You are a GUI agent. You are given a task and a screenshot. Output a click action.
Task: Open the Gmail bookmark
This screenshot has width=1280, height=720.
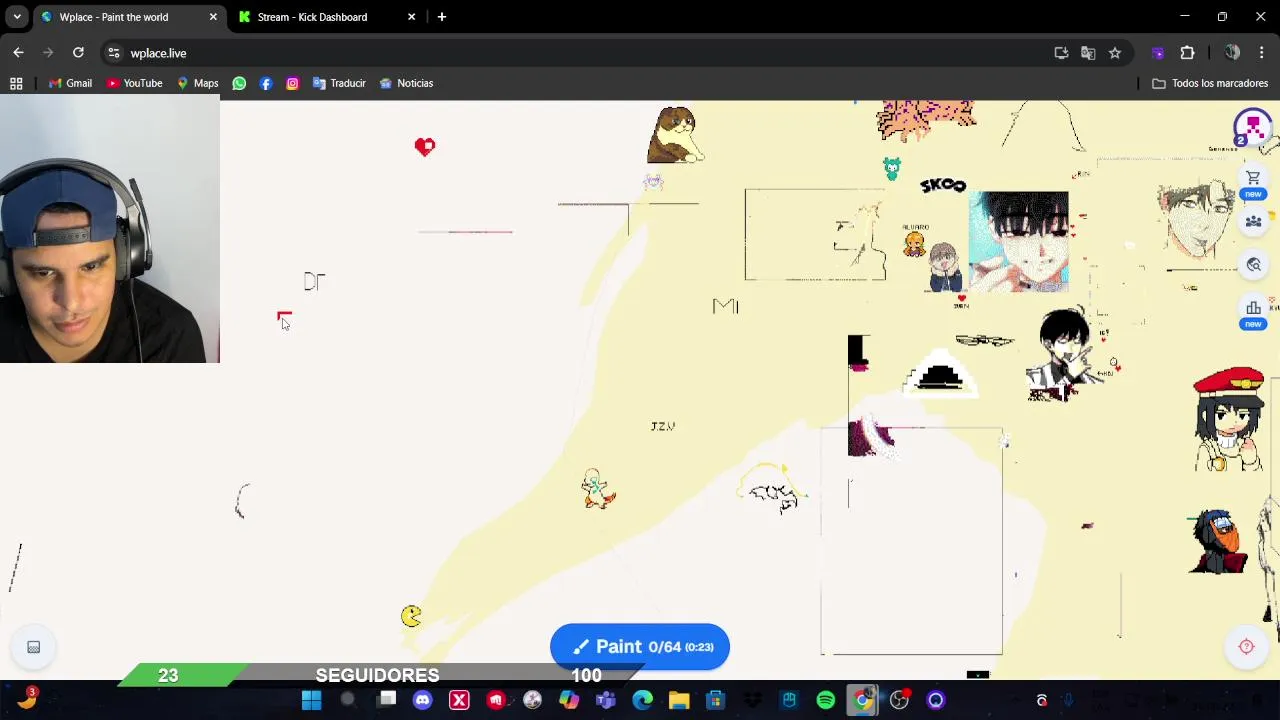[x=70, y=83]
